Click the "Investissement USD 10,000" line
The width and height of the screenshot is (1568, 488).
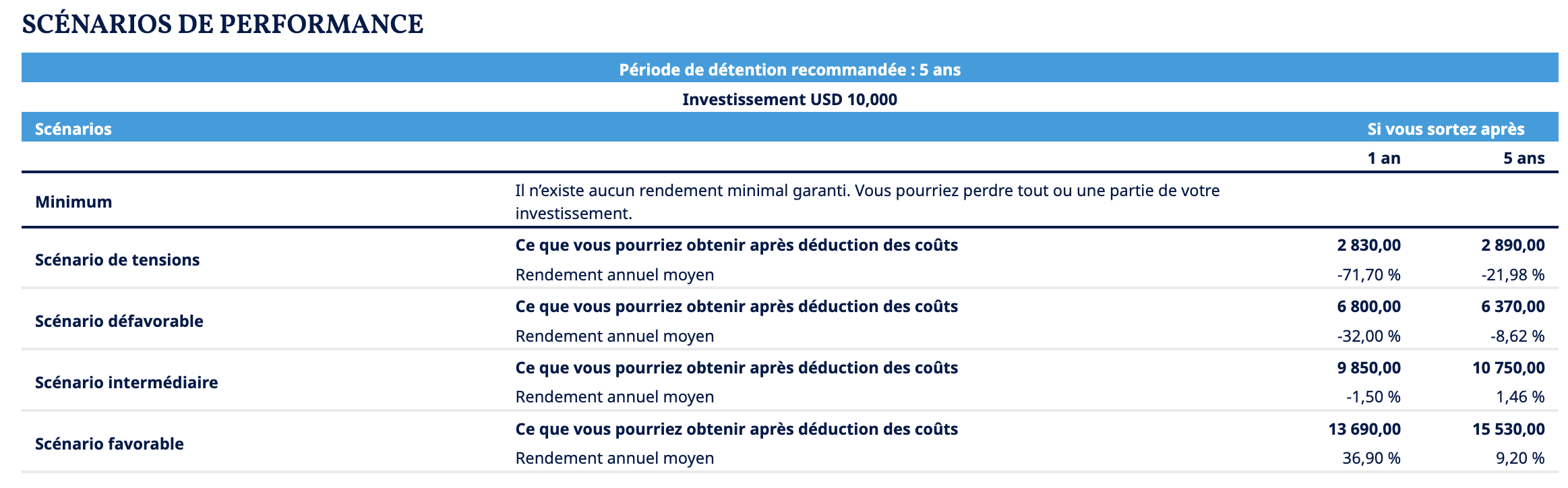789,99
